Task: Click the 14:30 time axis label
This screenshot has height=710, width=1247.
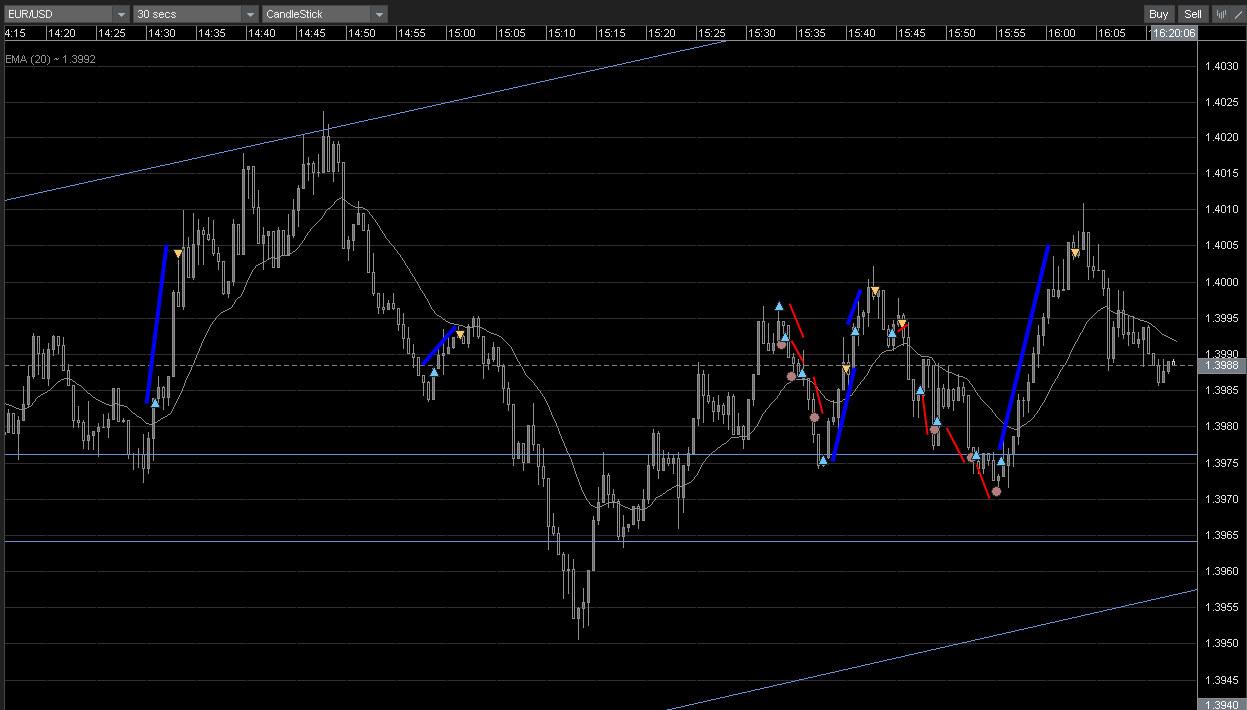Action: pos(161,33)
